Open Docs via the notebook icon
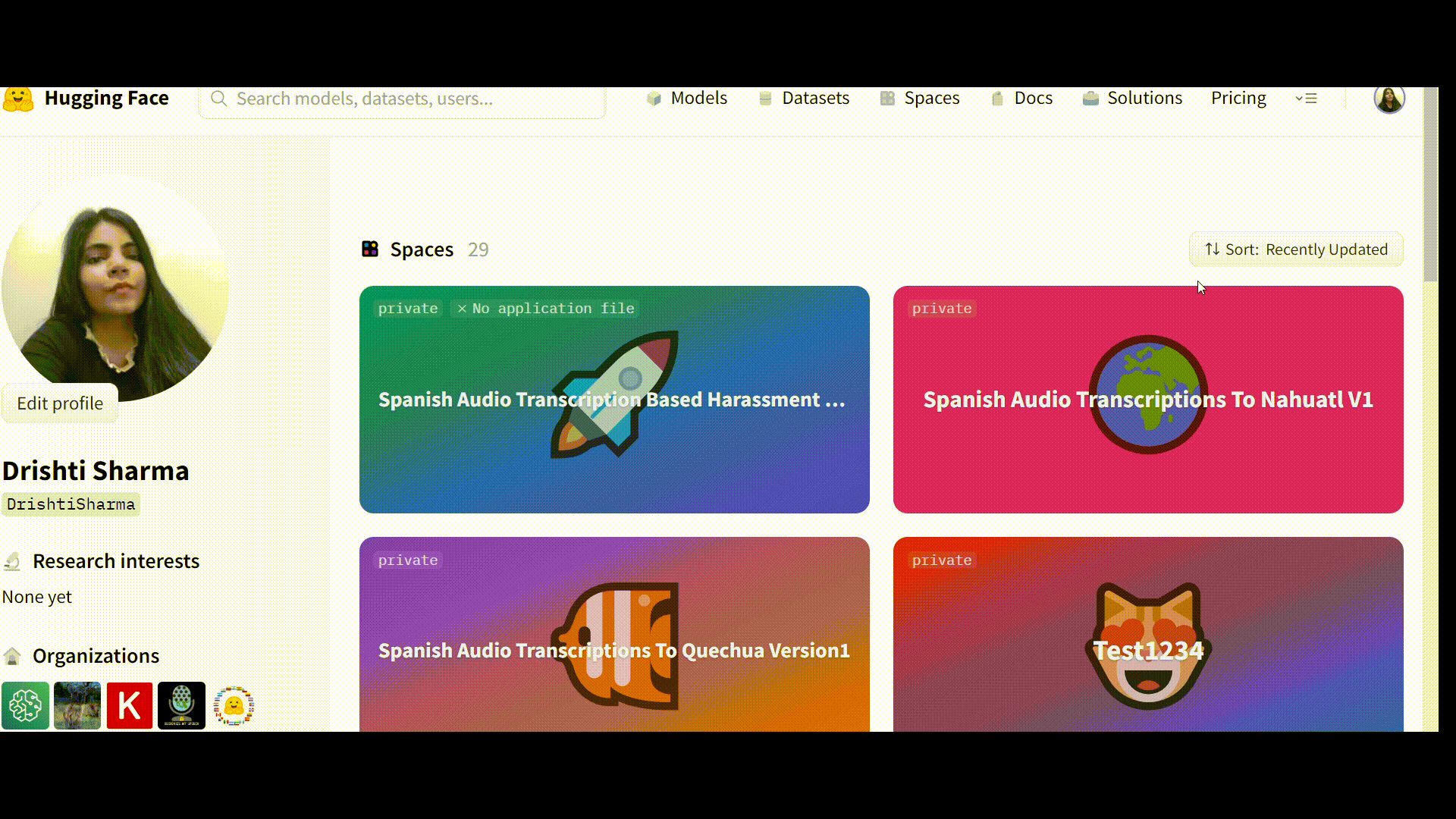This screenshot has height=819, width=1456. (x=997, y=98)
